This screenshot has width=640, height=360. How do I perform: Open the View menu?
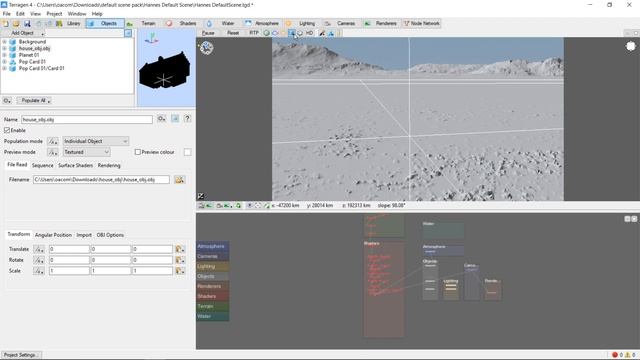pyautogui.click(x=36, y=14)
